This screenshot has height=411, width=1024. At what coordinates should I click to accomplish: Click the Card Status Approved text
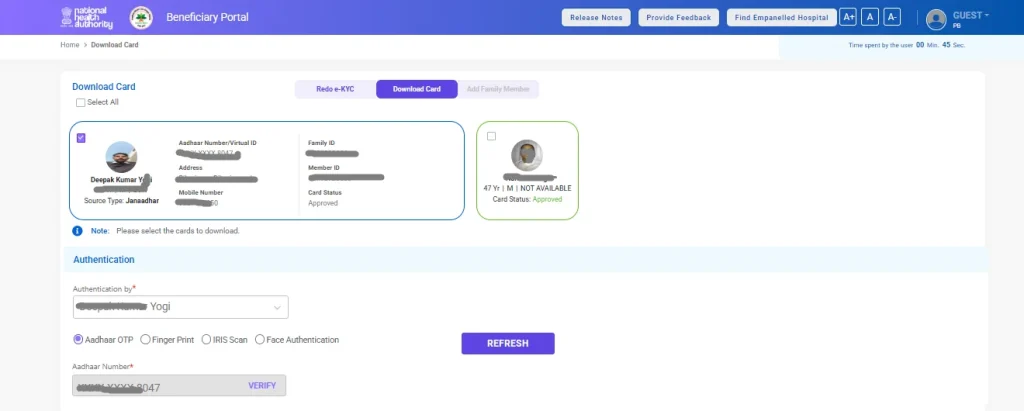coord(527,199)
